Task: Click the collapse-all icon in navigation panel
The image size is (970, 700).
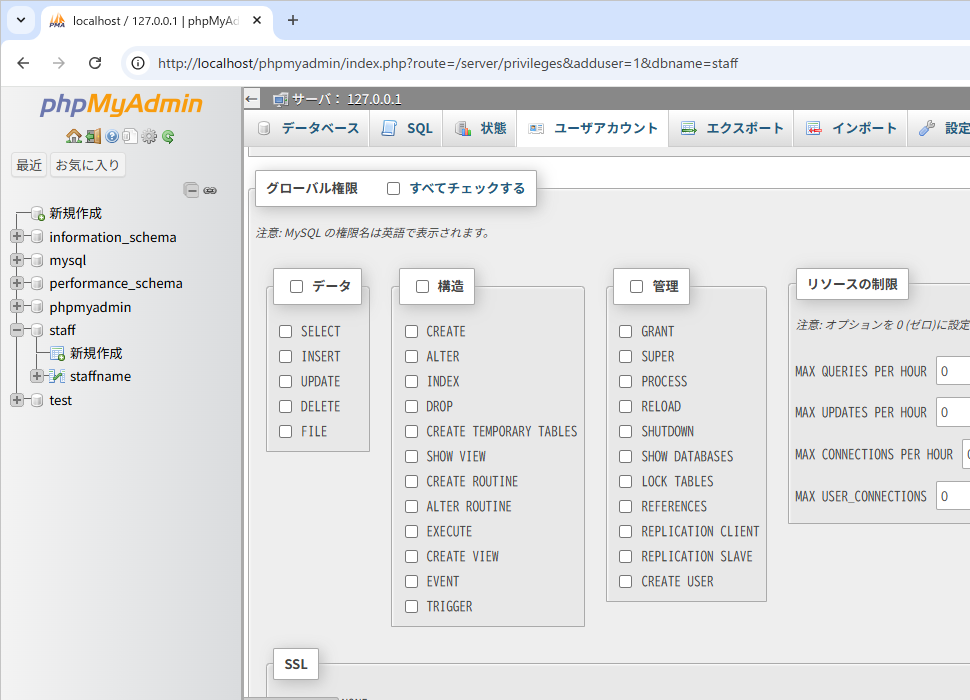Action: 191,190
